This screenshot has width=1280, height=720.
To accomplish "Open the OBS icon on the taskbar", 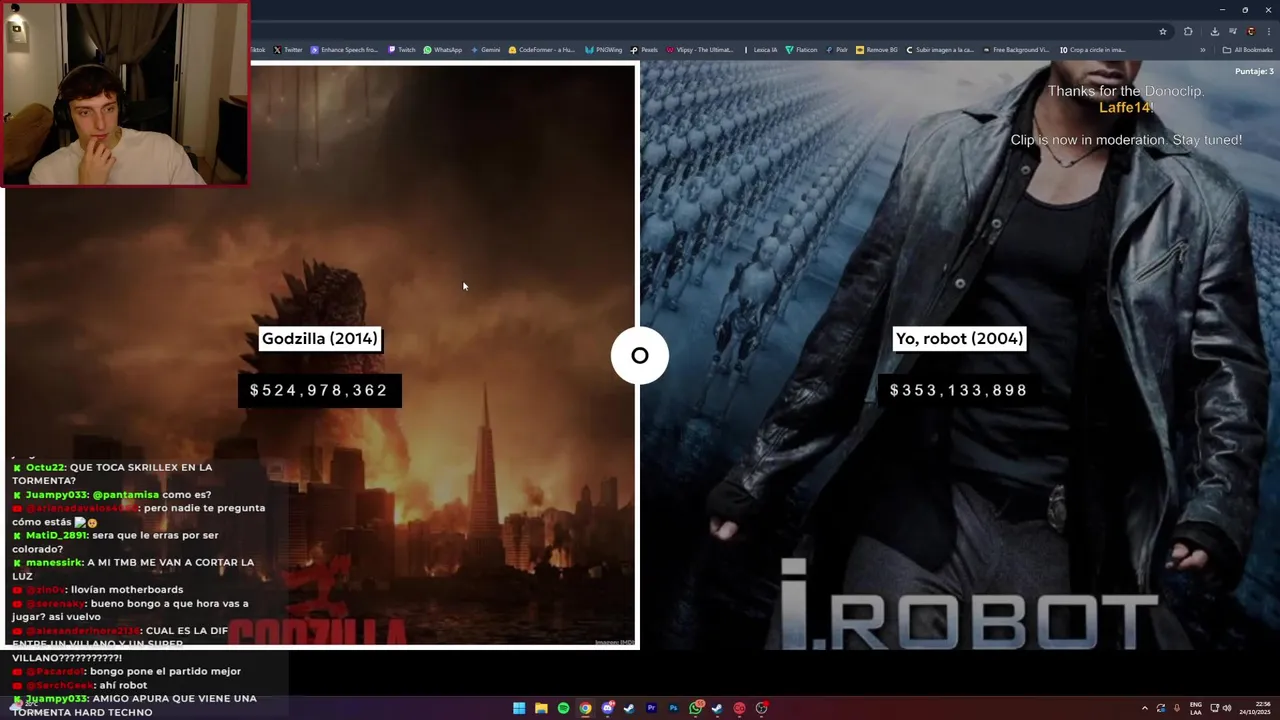I will tap(761, 709).
